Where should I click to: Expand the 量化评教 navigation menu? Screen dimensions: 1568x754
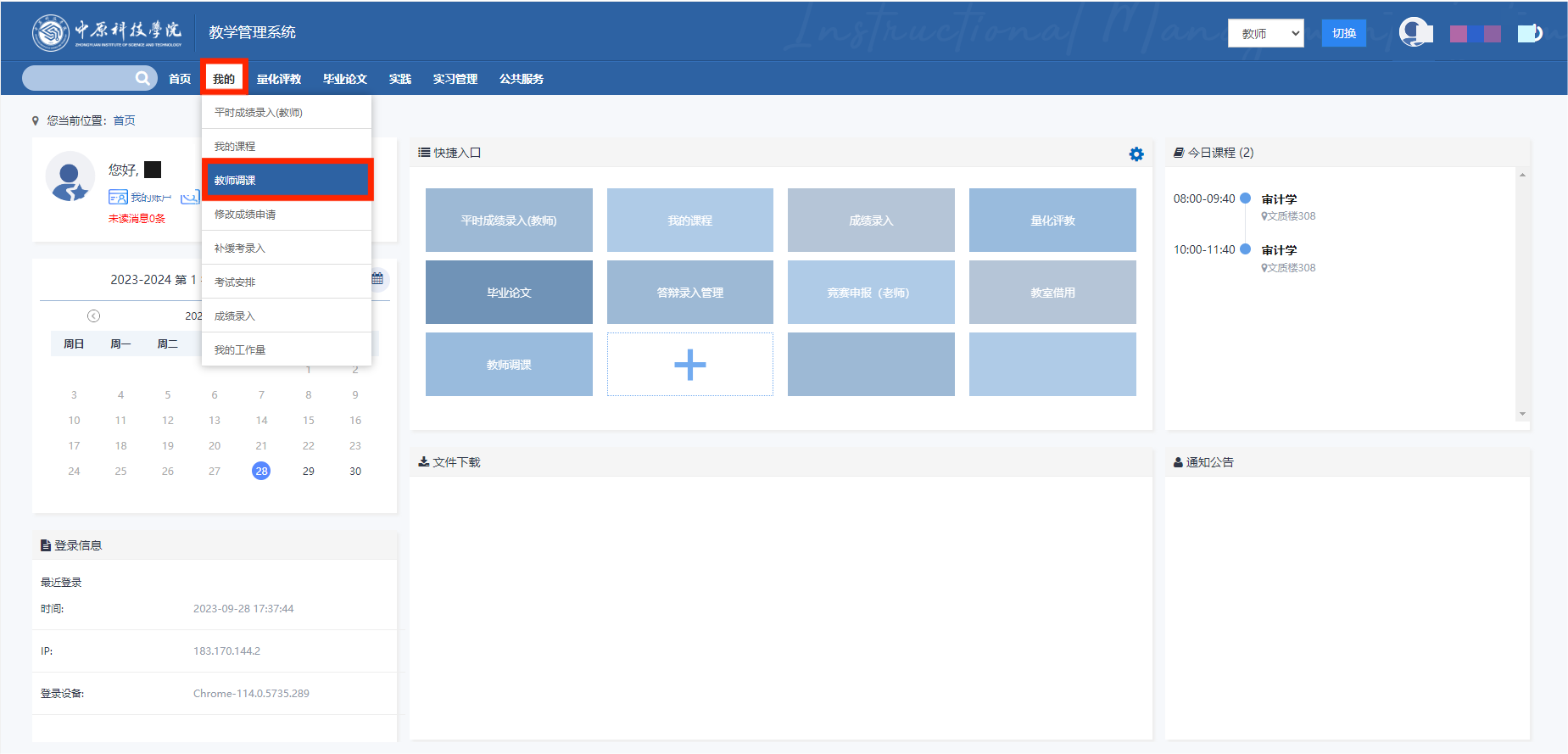(279, 79)
